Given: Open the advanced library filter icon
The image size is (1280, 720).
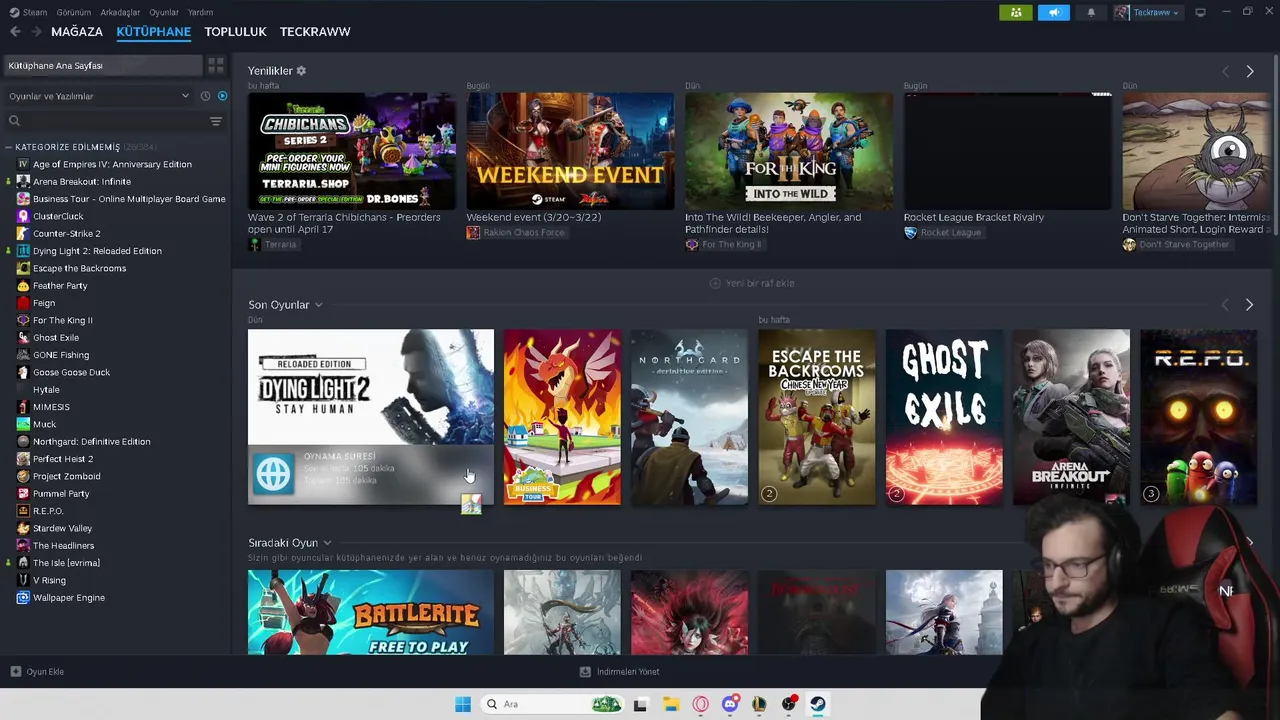Looking at the screenshot, I should point(215,121).
